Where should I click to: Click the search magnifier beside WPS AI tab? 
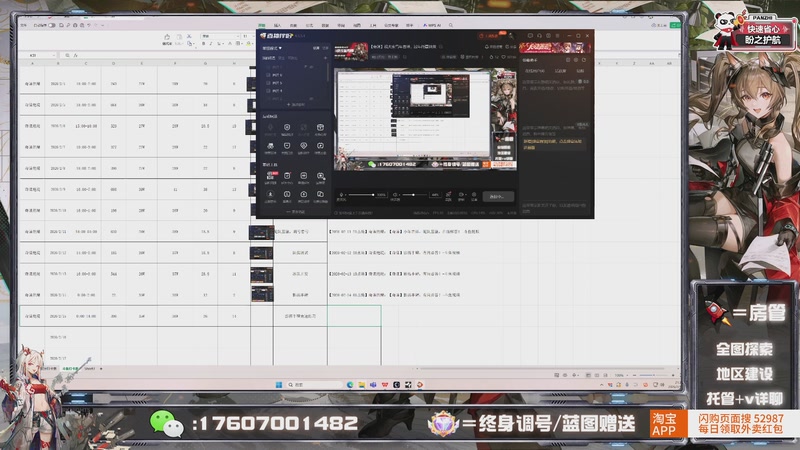click(x=451, y=25)
